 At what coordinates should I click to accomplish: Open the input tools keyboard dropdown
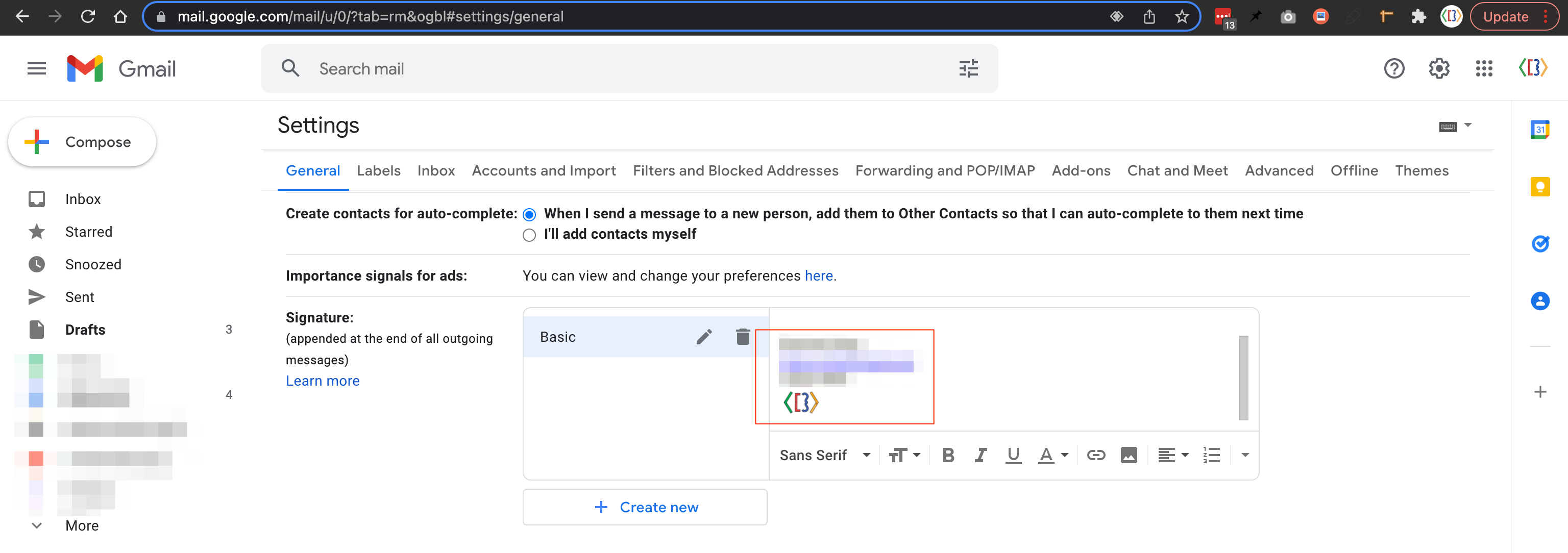(1455, 126)
